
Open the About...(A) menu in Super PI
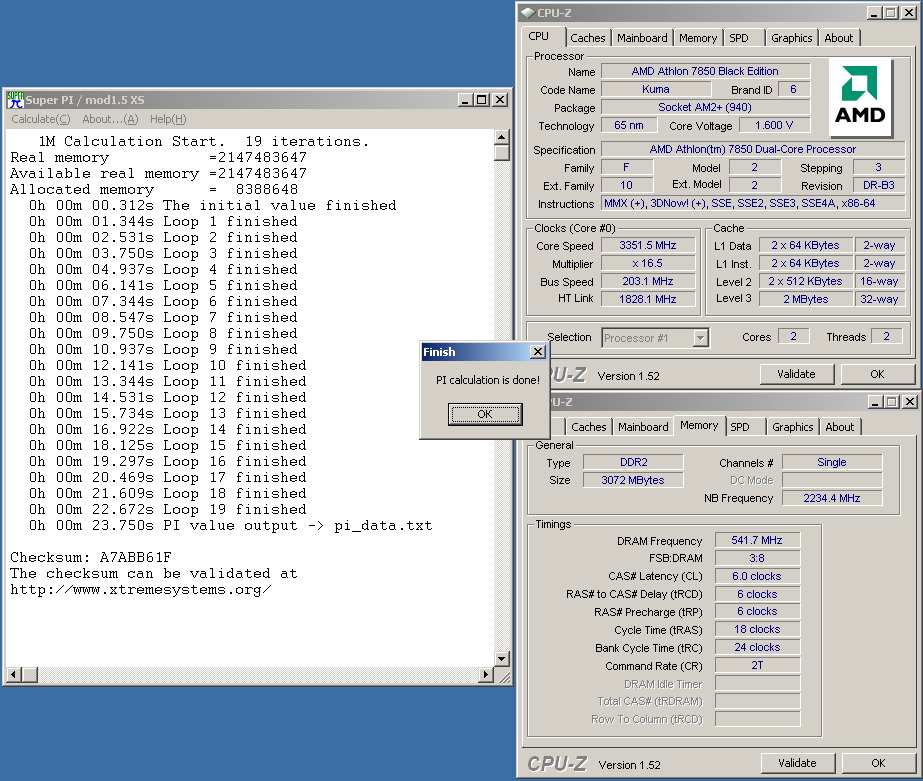(x=110, y=119)
